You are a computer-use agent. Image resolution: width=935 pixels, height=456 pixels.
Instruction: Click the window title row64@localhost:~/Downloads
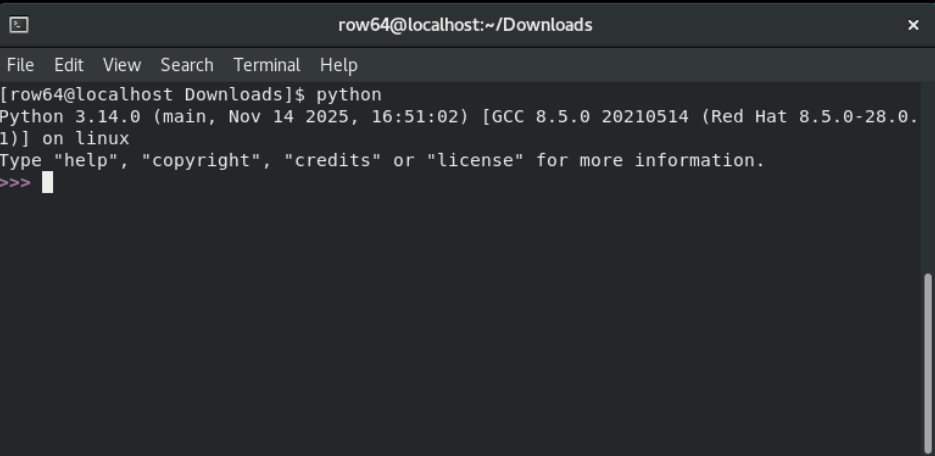point(465,25)
